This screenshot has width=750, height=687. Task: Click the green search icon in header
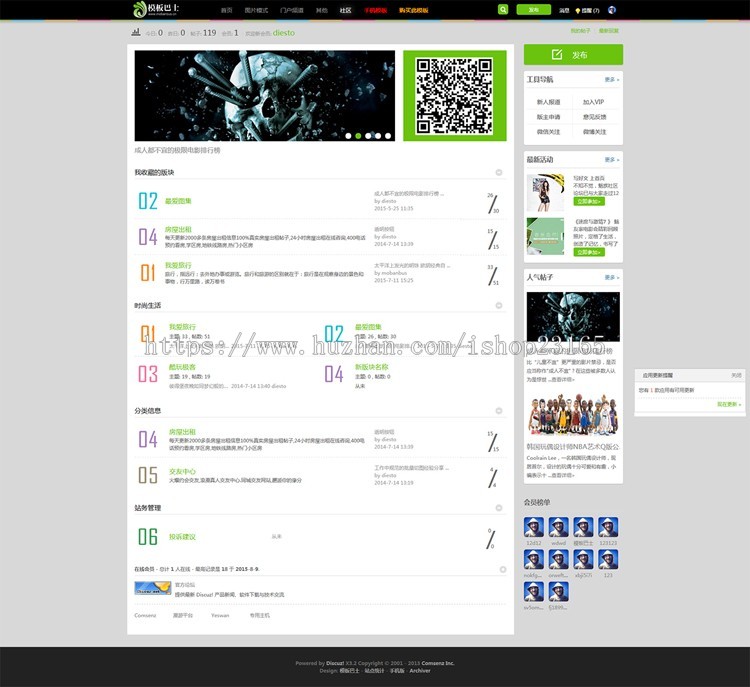(x=503, y=10)
